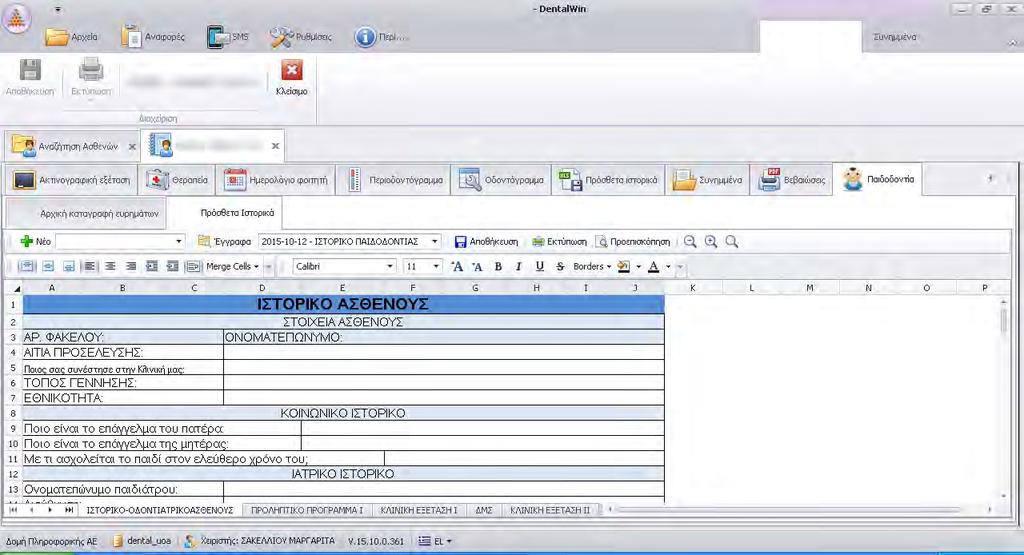Screen dimensions: 1024x555
Task: Click the ribbon Αποθήκευση floppy disk icon
Action: pyautogui.click(x=30, y=71)
